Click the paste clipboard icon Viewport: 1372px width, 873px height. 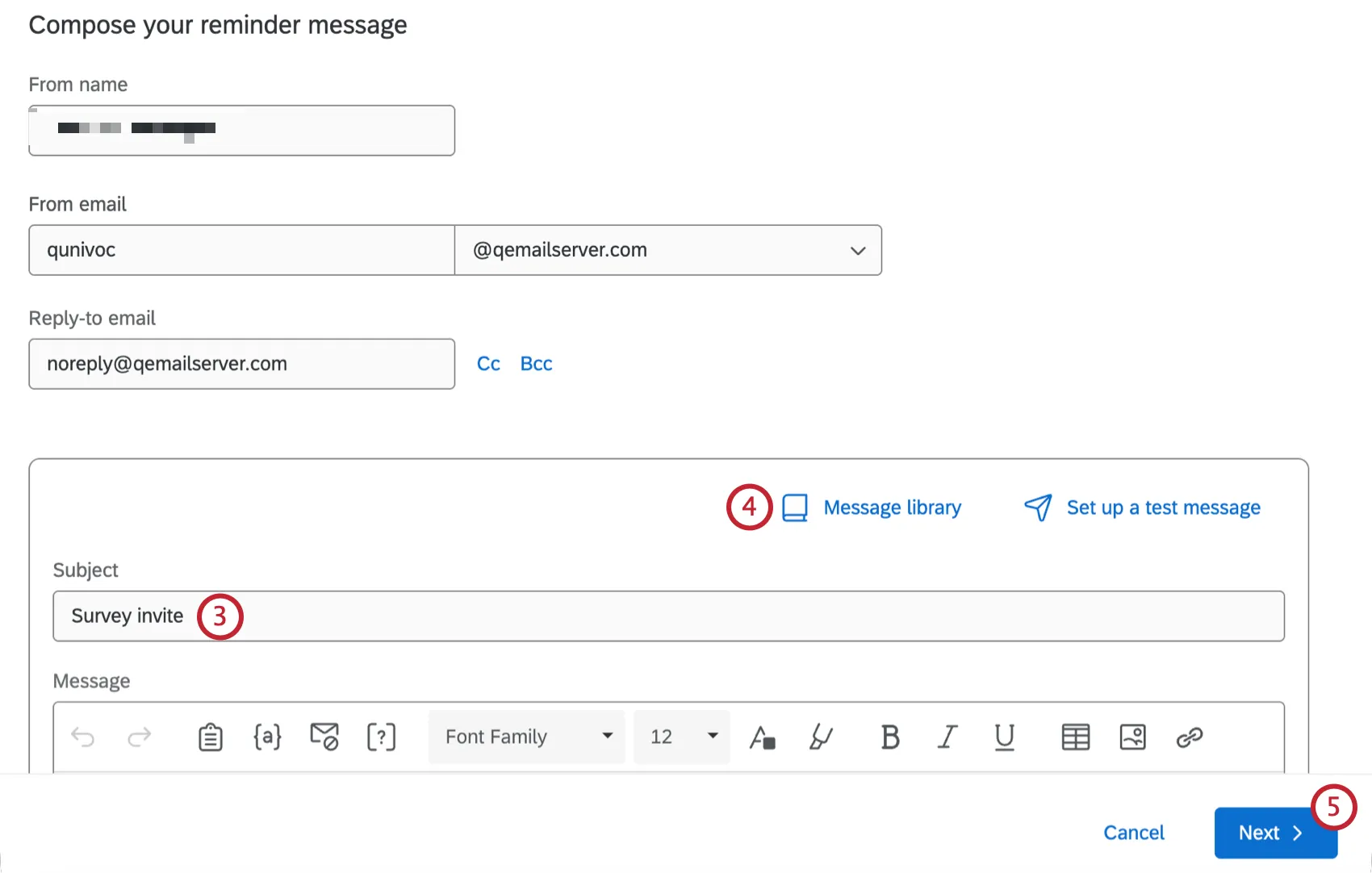211,737
